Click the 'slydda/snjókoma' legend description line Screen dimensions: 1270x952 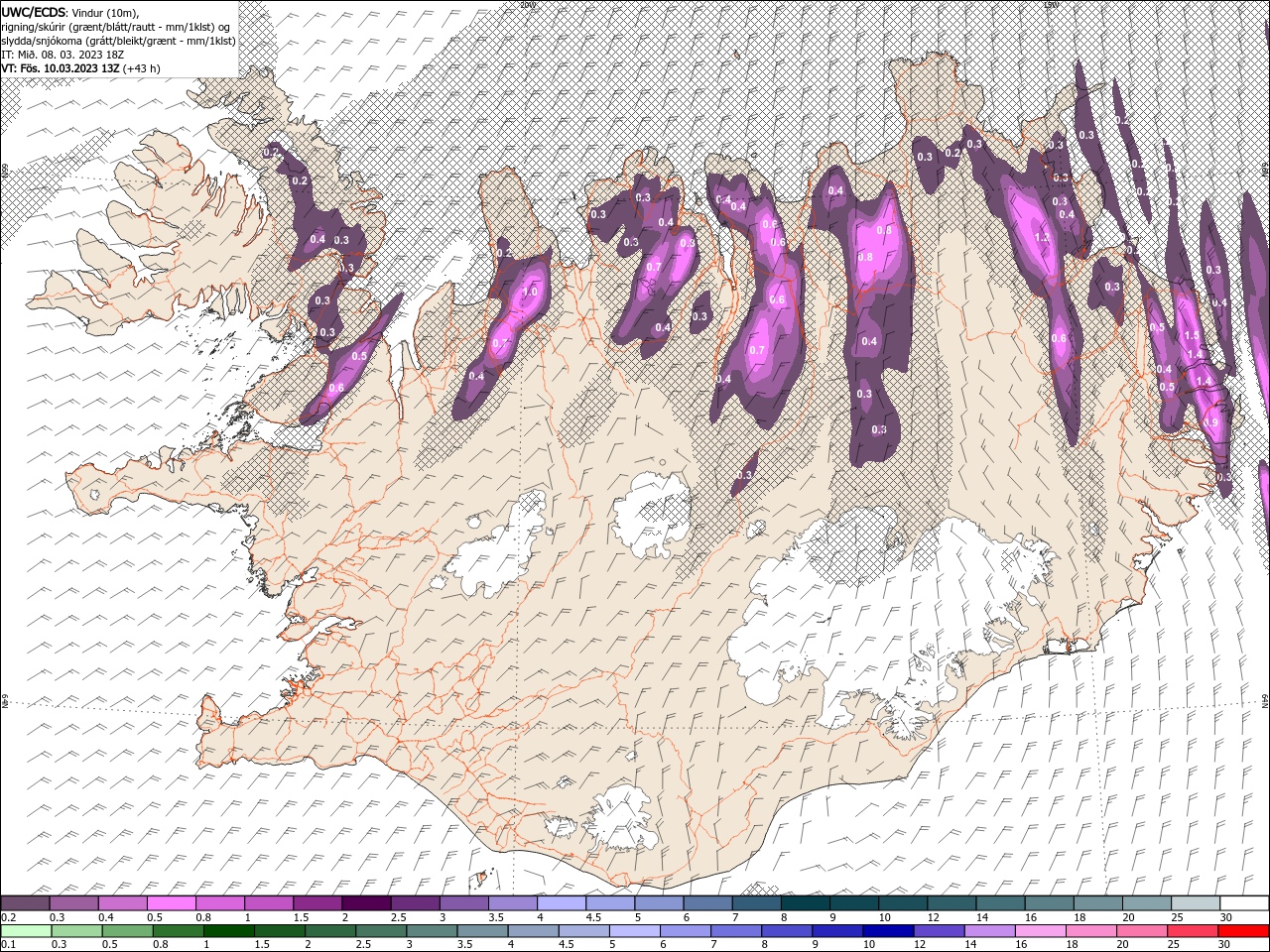[119, 41]
